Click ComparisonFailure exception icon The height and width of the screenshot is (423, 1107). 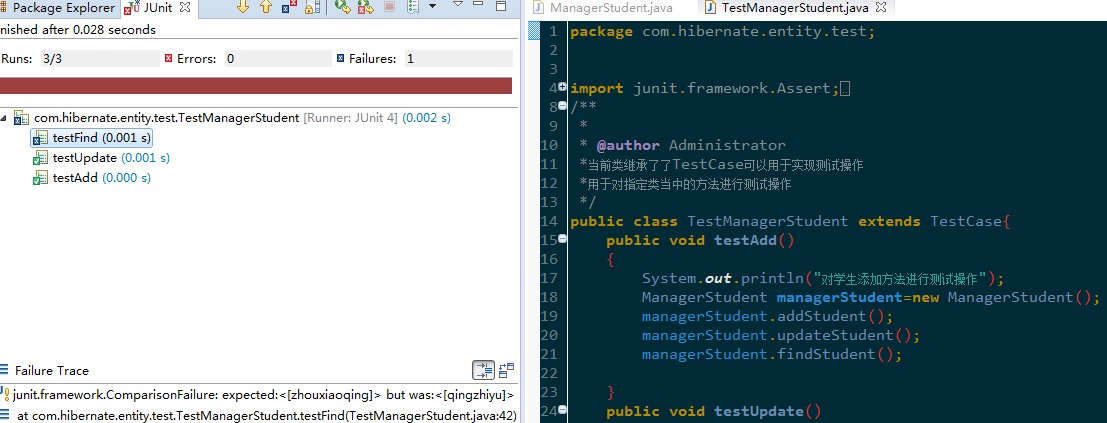coord(6,395)
